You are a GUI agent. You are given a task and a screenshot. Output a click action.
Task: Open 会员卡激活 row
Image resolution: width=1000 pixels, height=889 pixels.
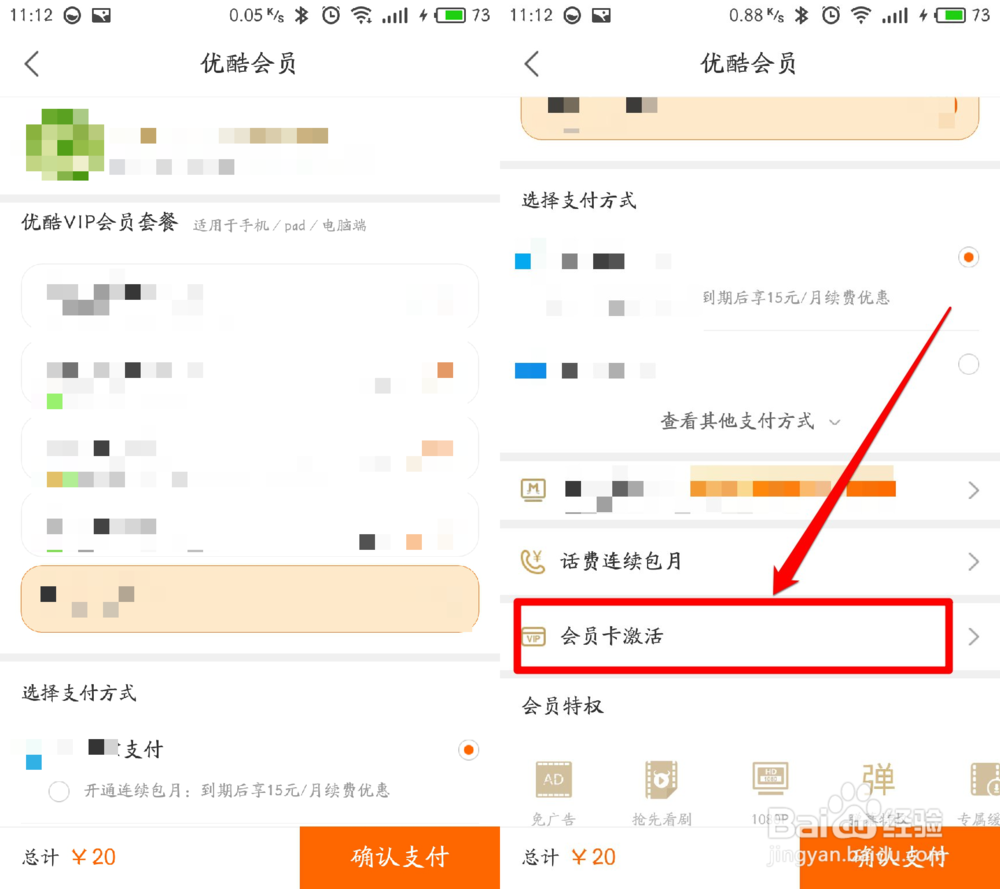point(750,636)
